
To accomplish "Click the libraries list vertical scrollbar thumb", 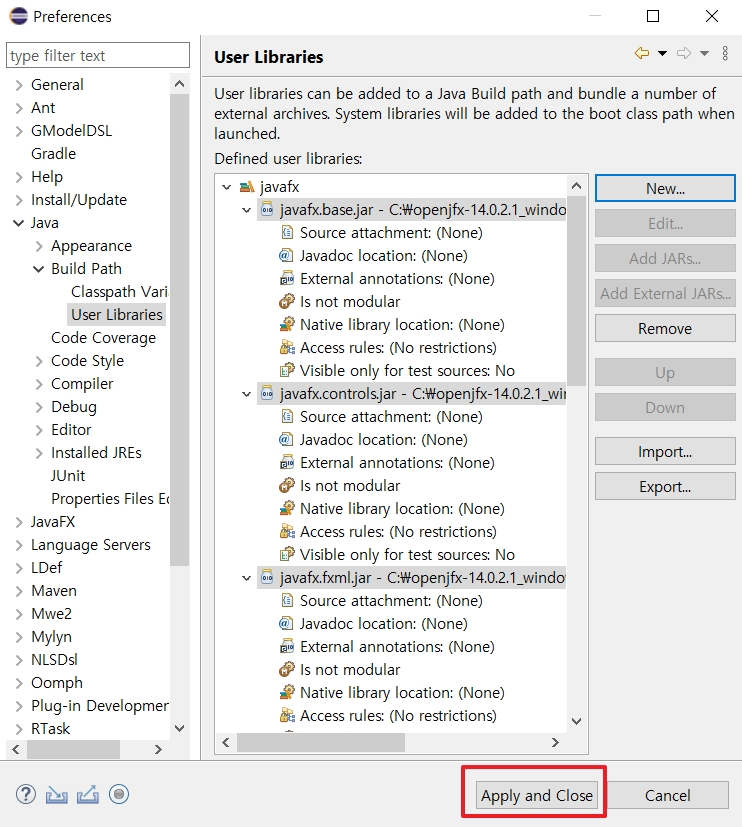I will pyautogui.click(x=576, y=292).
